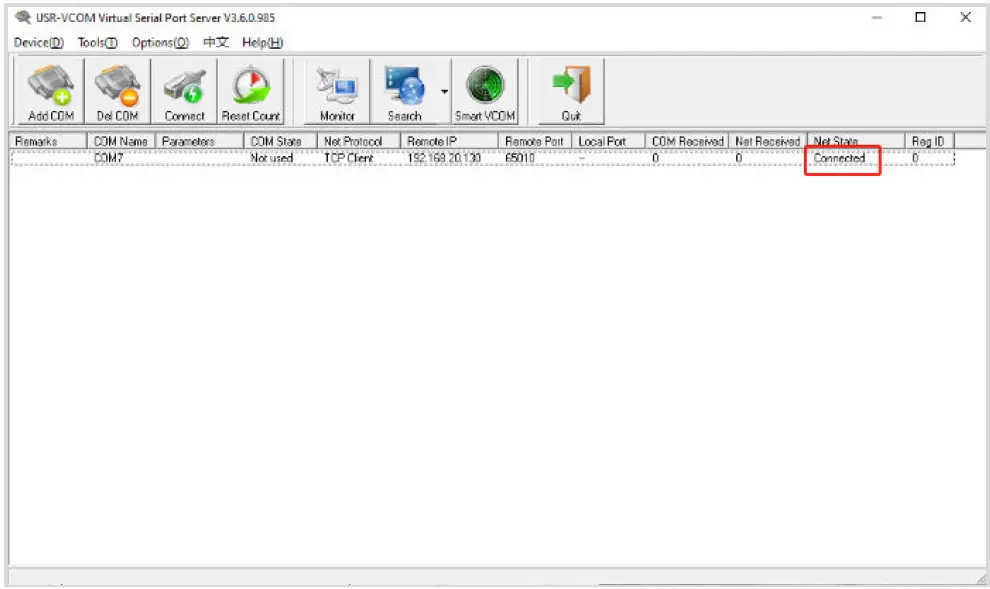Click the remote IP 192.168.20.130 cell

pos(444,158)
